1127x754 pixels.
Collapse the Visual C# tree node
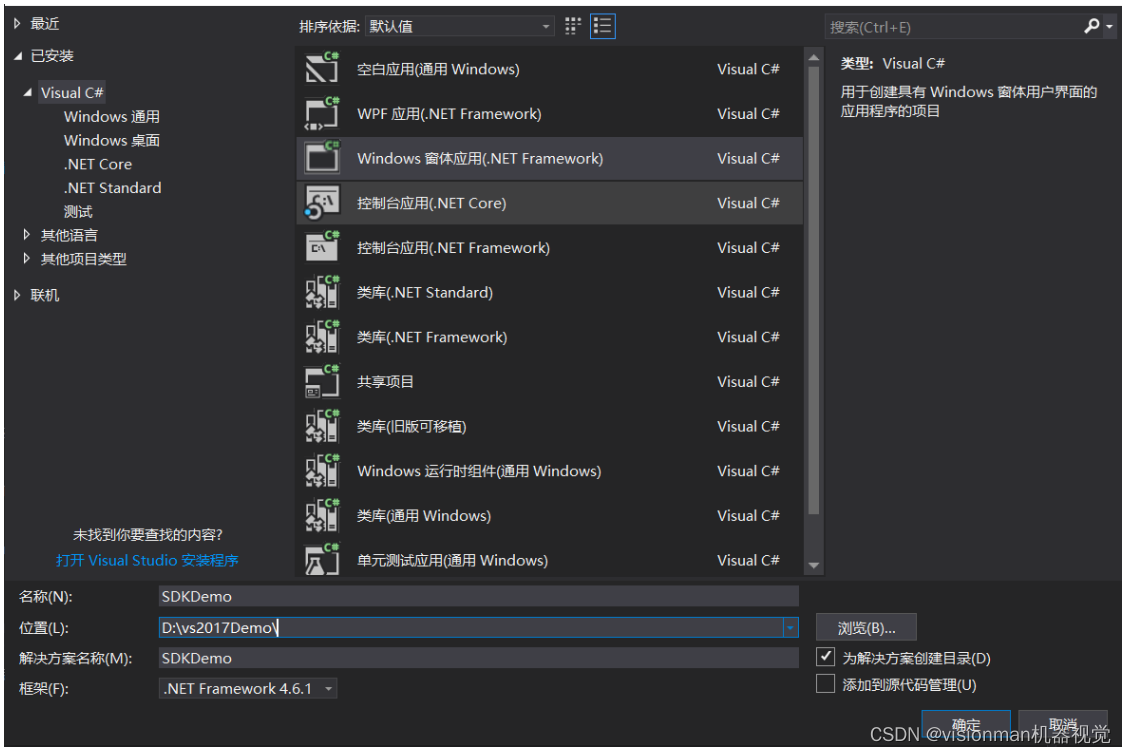coord(27,92)
